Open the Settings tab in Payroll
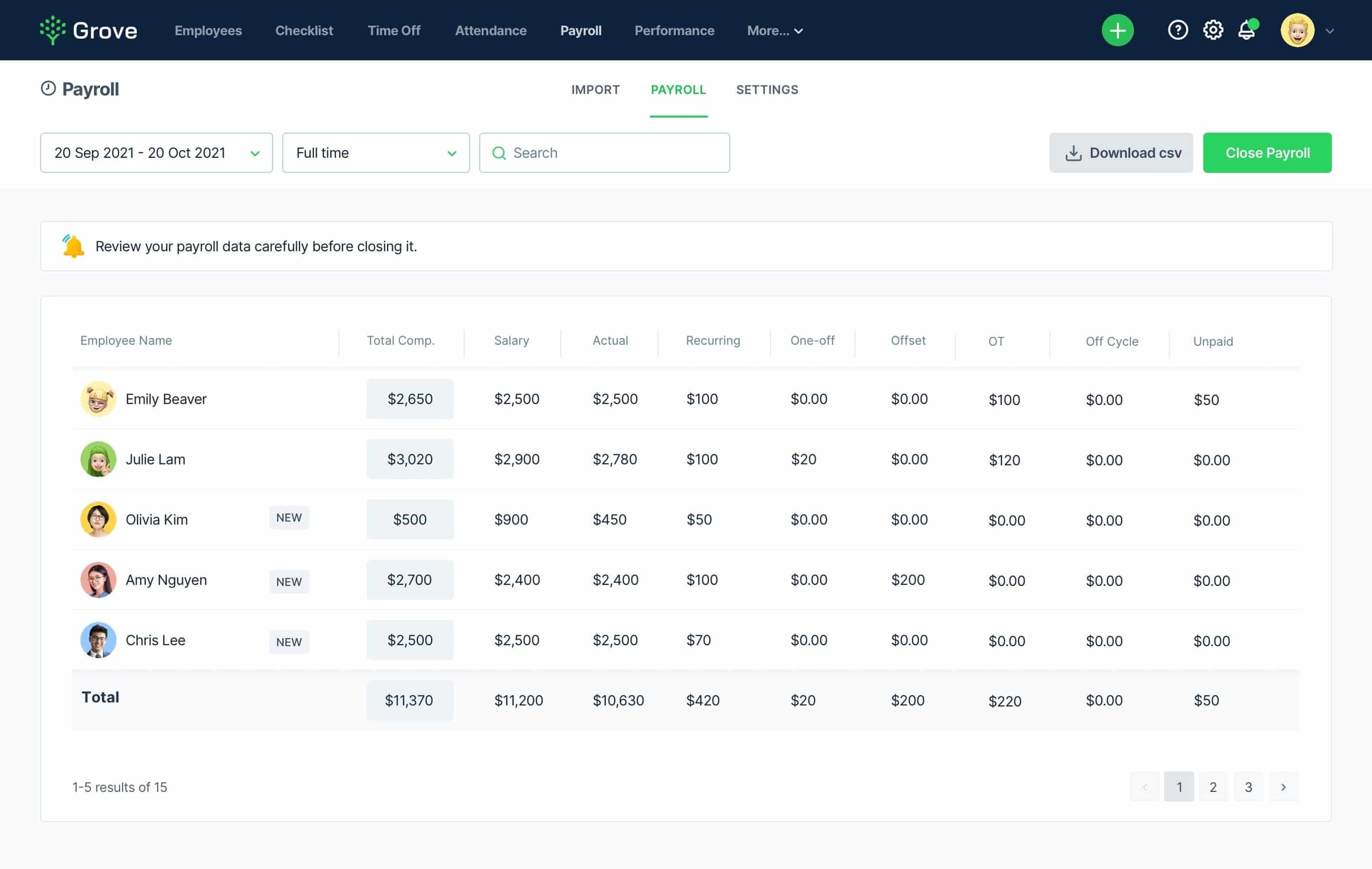The width and height of the screenshot is (1372, 869). (x=767, y=90)
